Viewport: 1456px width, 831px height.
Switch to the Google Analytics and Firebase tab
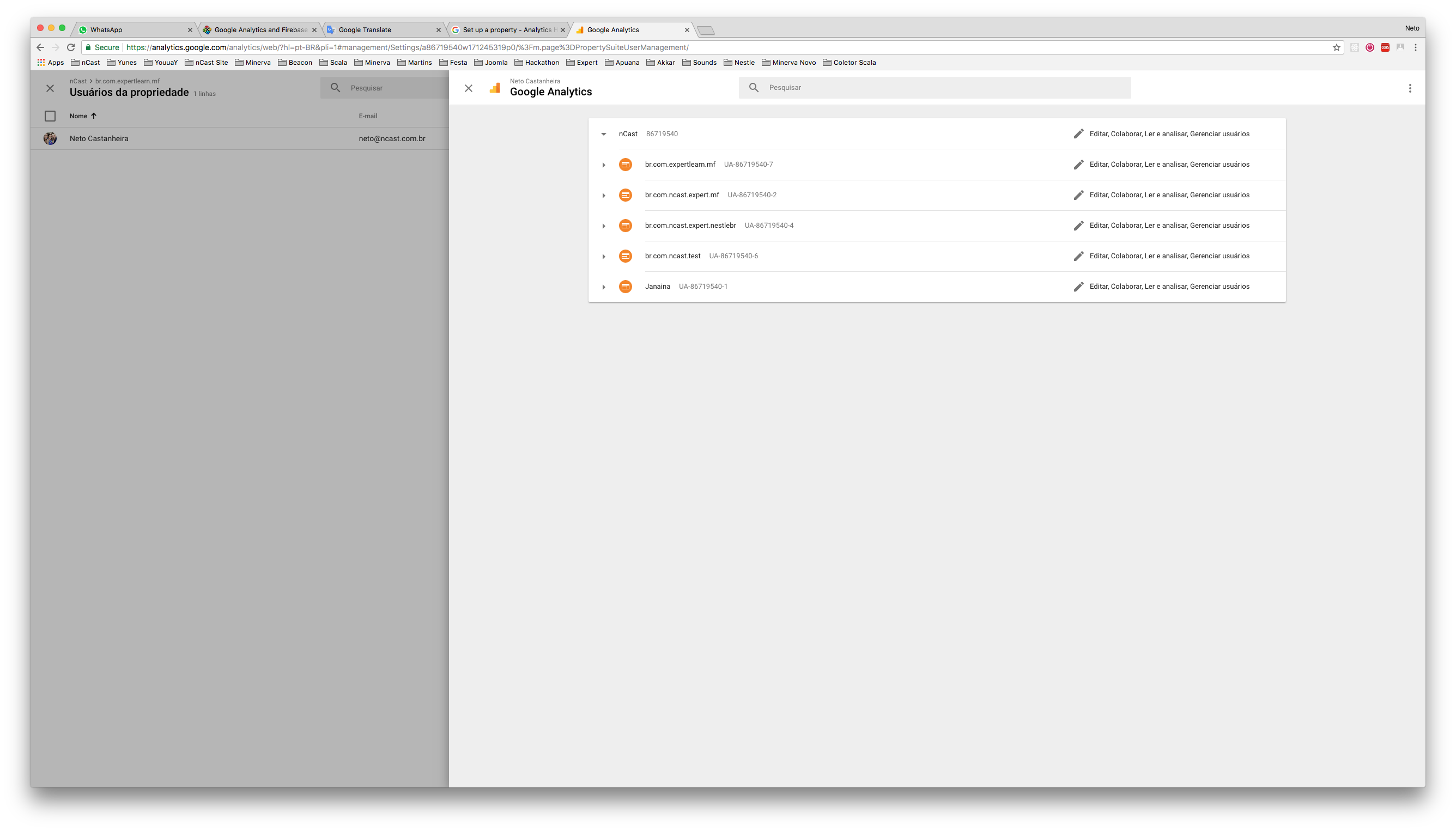click(260, 29)
